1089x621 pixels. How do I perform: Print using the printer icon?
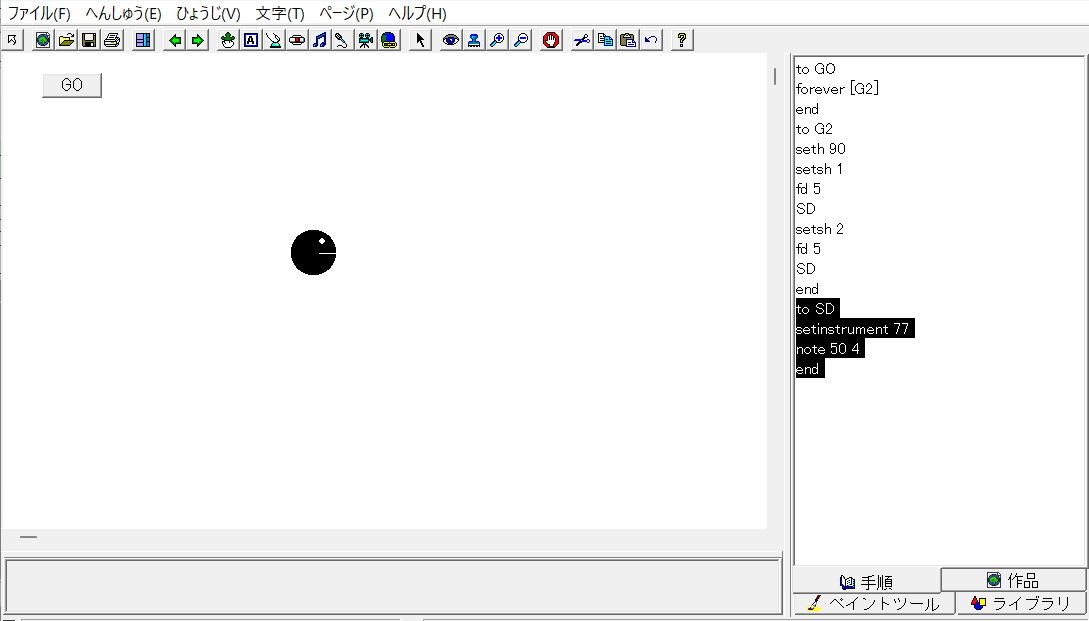click(x=112, y=40)
